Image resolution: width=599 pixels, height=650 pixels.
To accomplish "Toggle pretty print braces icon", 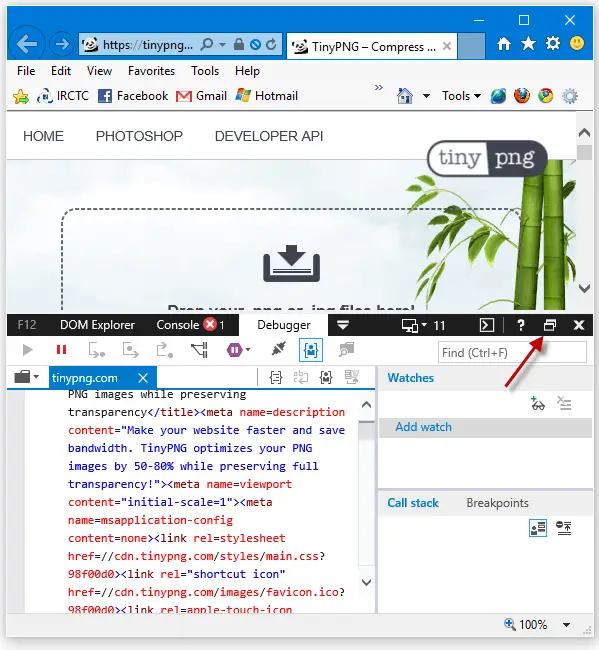I will pos(276,378).
